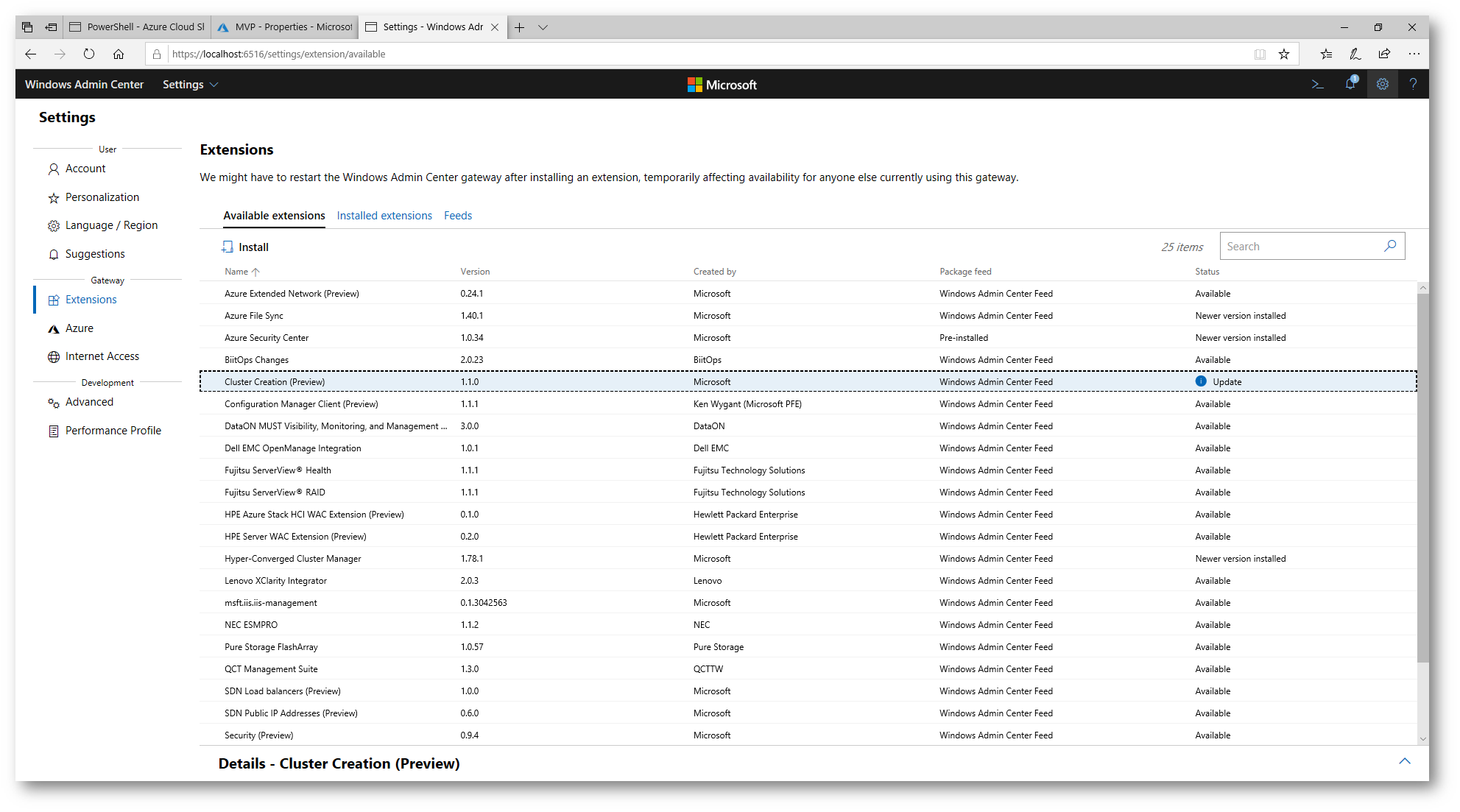Open Performance Profile settings

[x=113, y=431]
